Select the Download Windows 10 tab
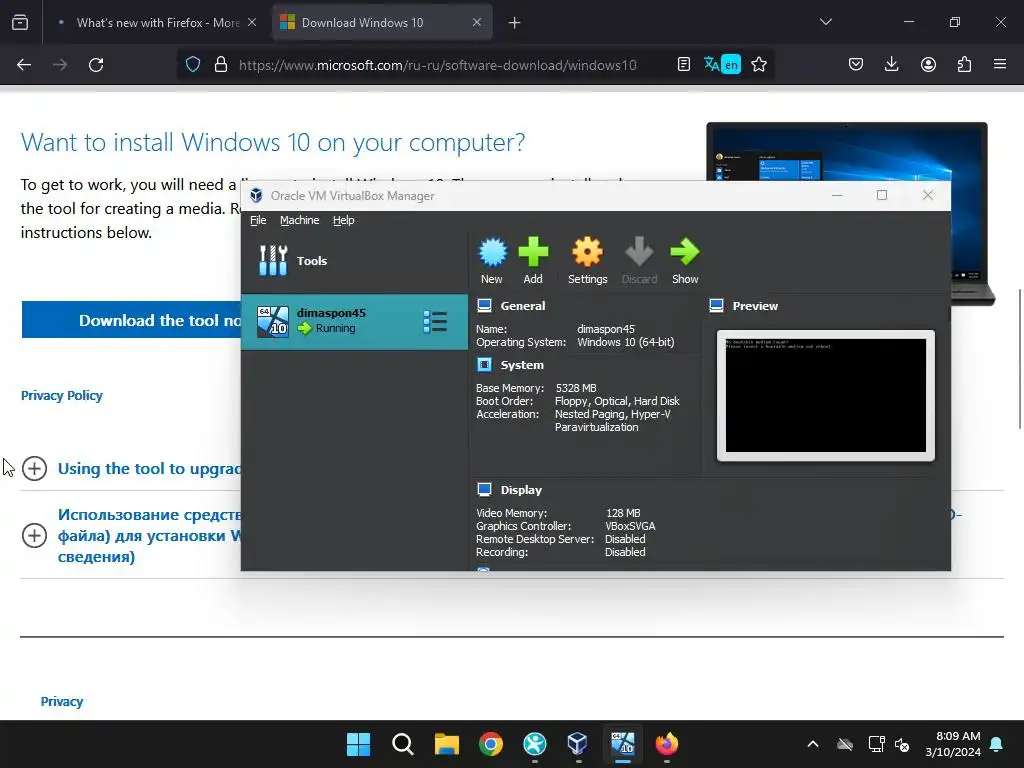1024x768 pixels. [x=382, y=23]
